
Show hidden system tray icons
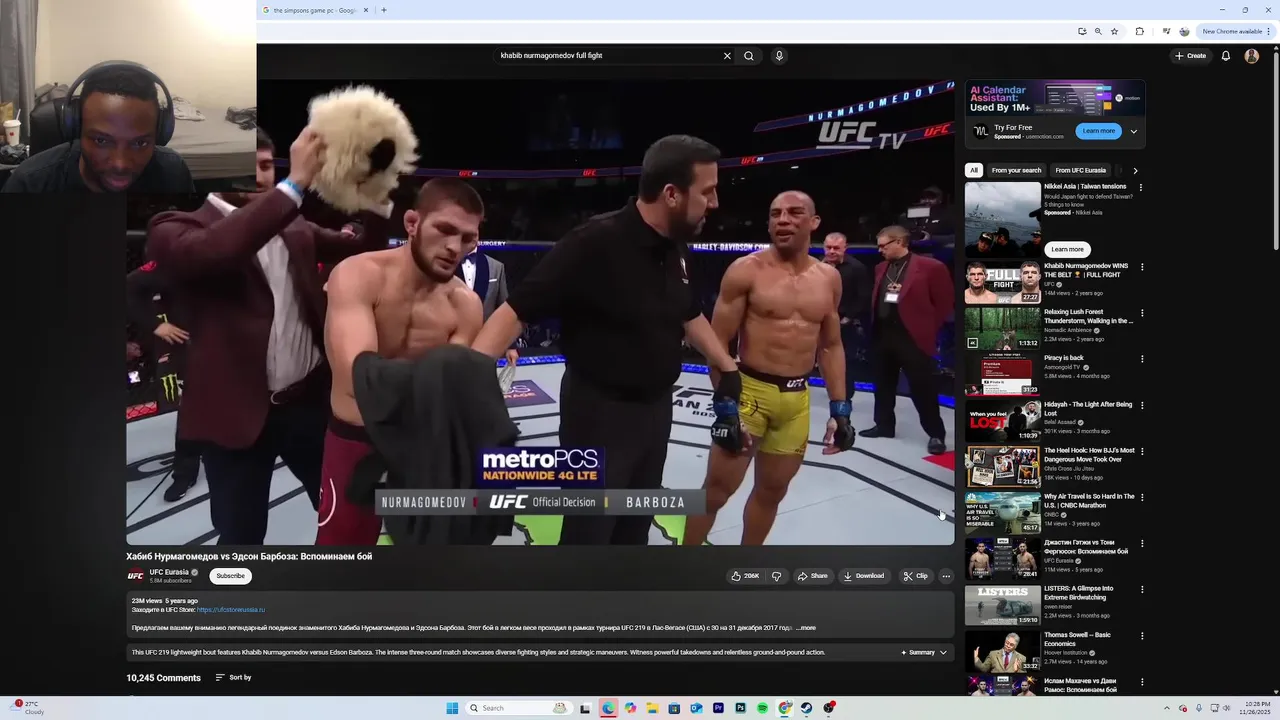pyautogui.click(x=1169, y=708)
